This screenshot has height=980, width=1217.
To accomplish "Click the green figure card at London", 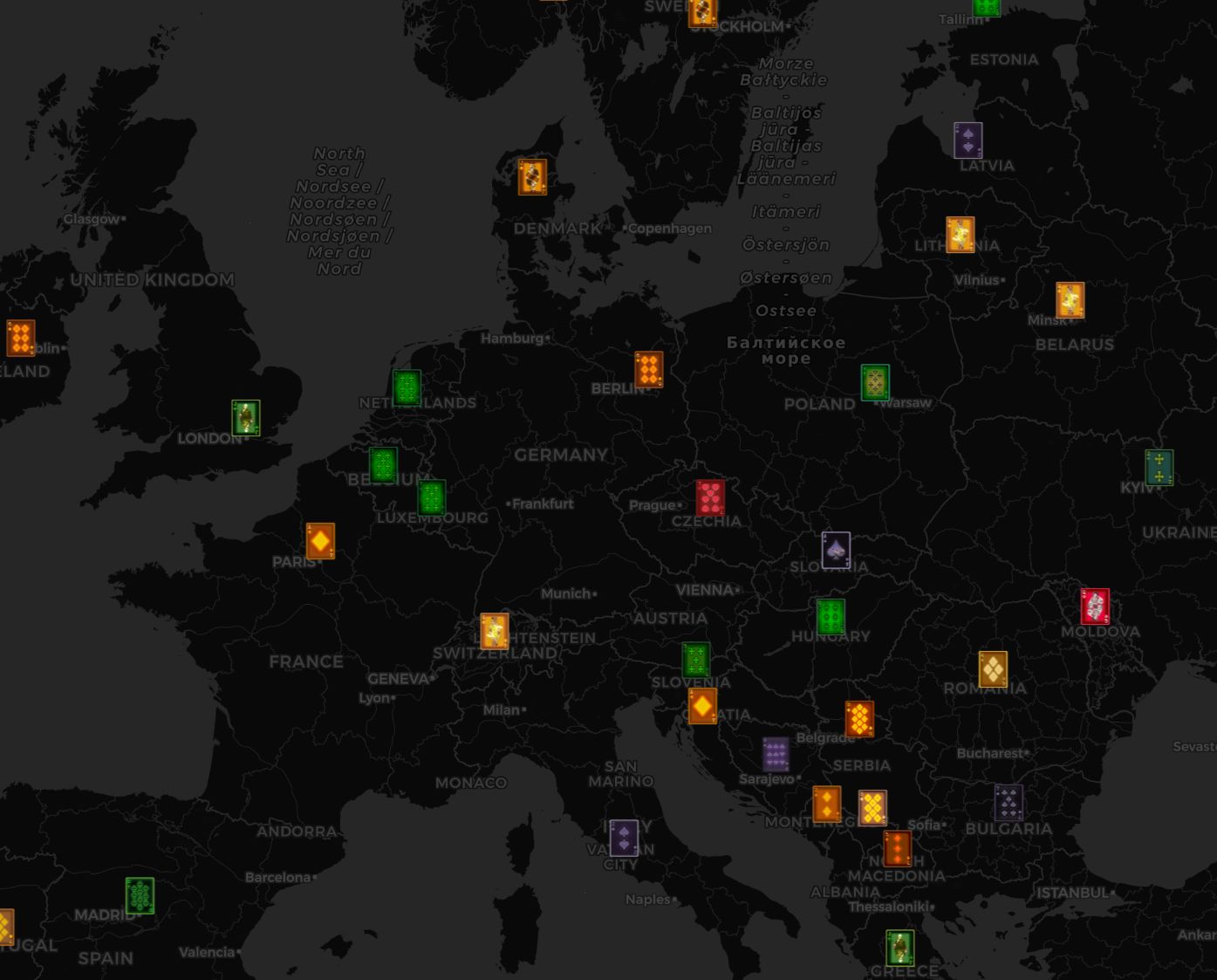I will 246,417.
